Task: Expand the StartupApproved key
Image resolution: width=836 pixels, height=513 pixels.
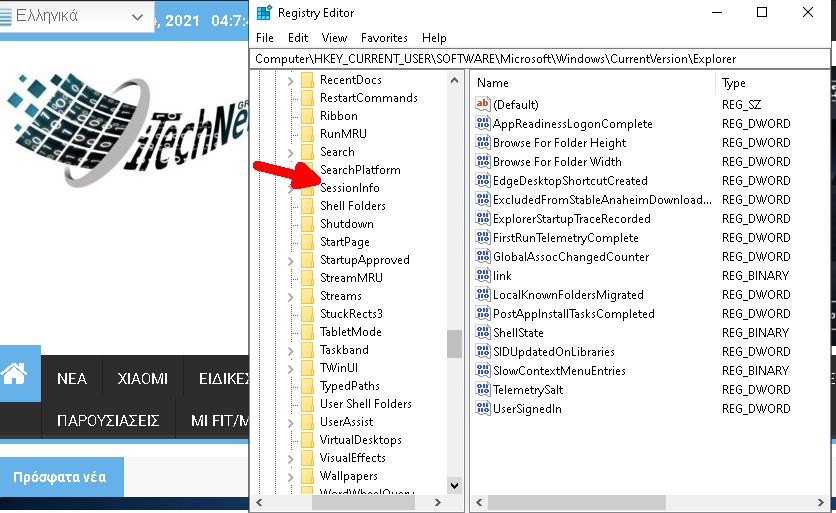Action: tap(291, 260)
